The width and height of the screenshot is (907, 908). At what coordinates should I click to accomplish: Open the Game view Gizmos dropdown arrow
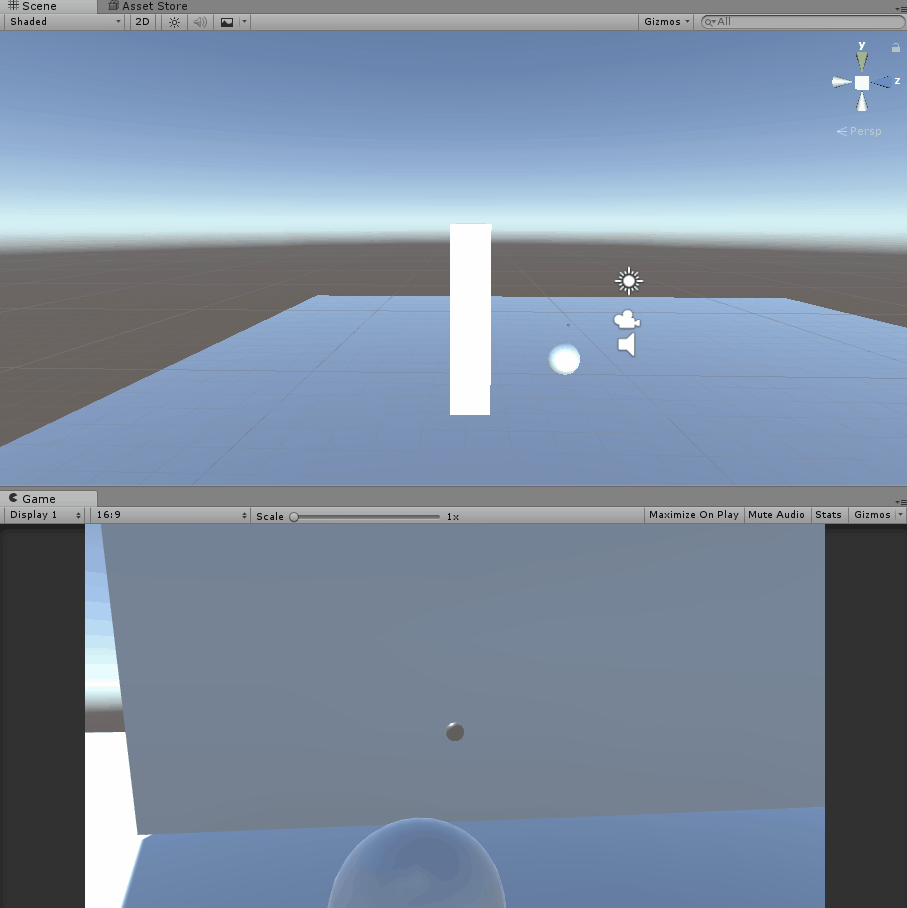900,515
